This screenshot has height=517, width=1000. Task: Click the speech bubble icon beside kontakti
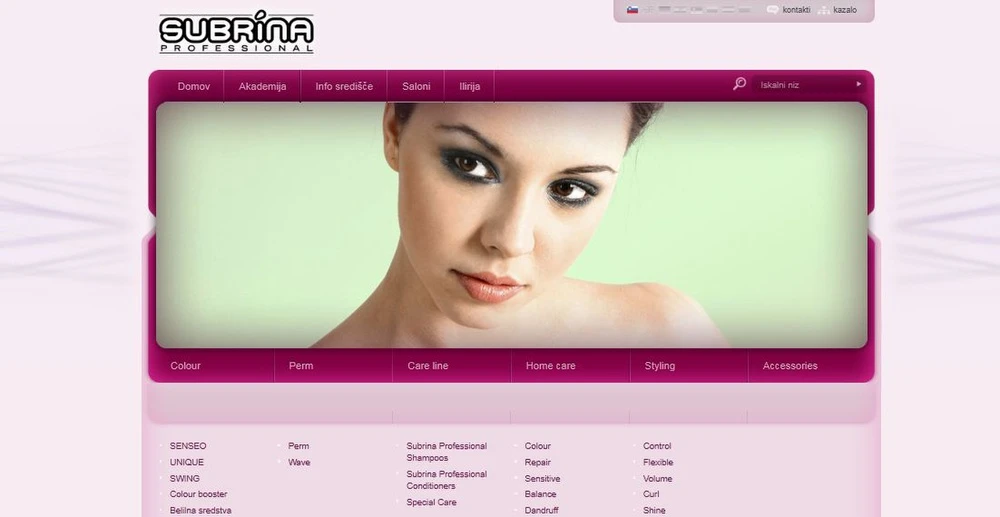[x=772, y=10]
